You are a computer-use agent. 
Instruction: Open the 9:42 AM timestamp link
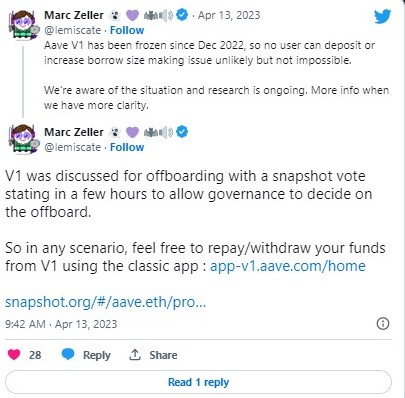coord(61,324)
